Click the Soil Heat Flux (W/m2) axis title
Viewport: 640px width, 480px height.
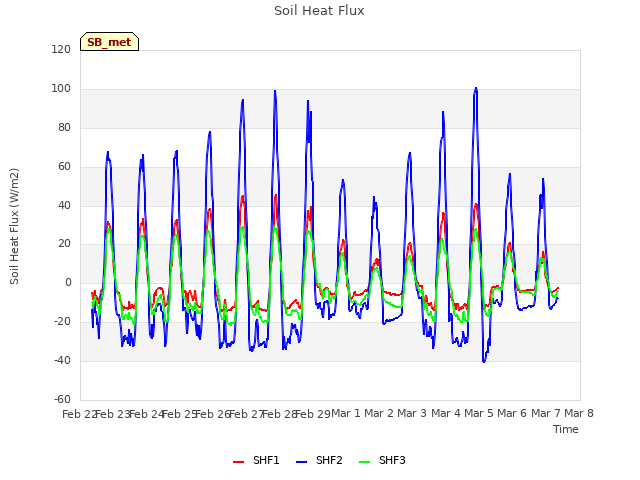tap(14, 226)
